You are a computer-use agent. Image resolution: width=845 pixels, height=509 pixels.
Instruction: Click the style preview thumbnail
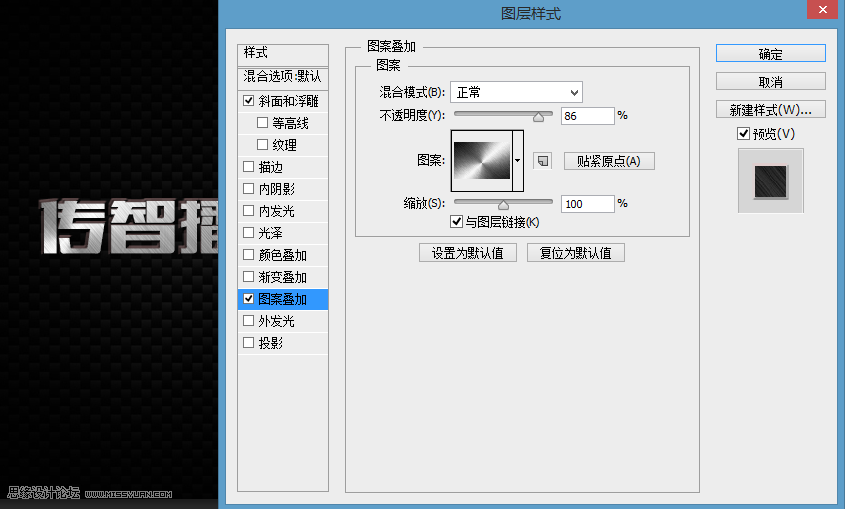pyautogui.click(x=771, y=181)
